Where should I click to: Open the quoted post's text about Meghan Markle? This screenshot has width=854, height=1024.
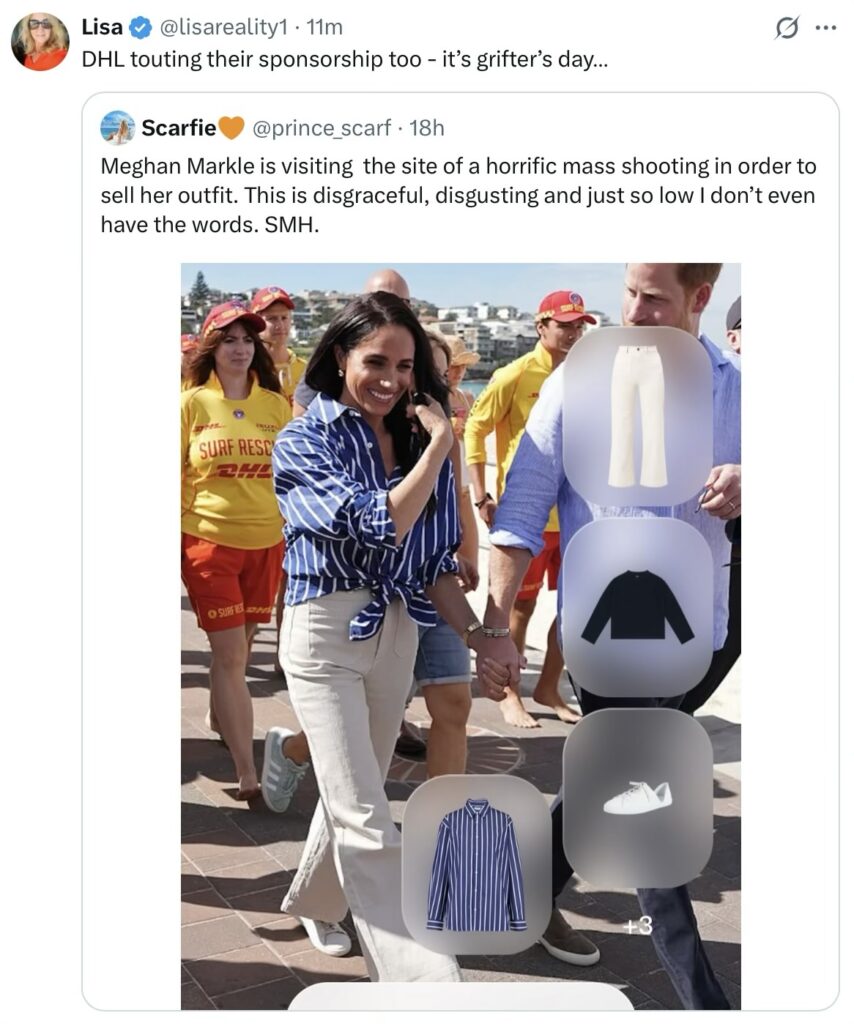[458, 195]
